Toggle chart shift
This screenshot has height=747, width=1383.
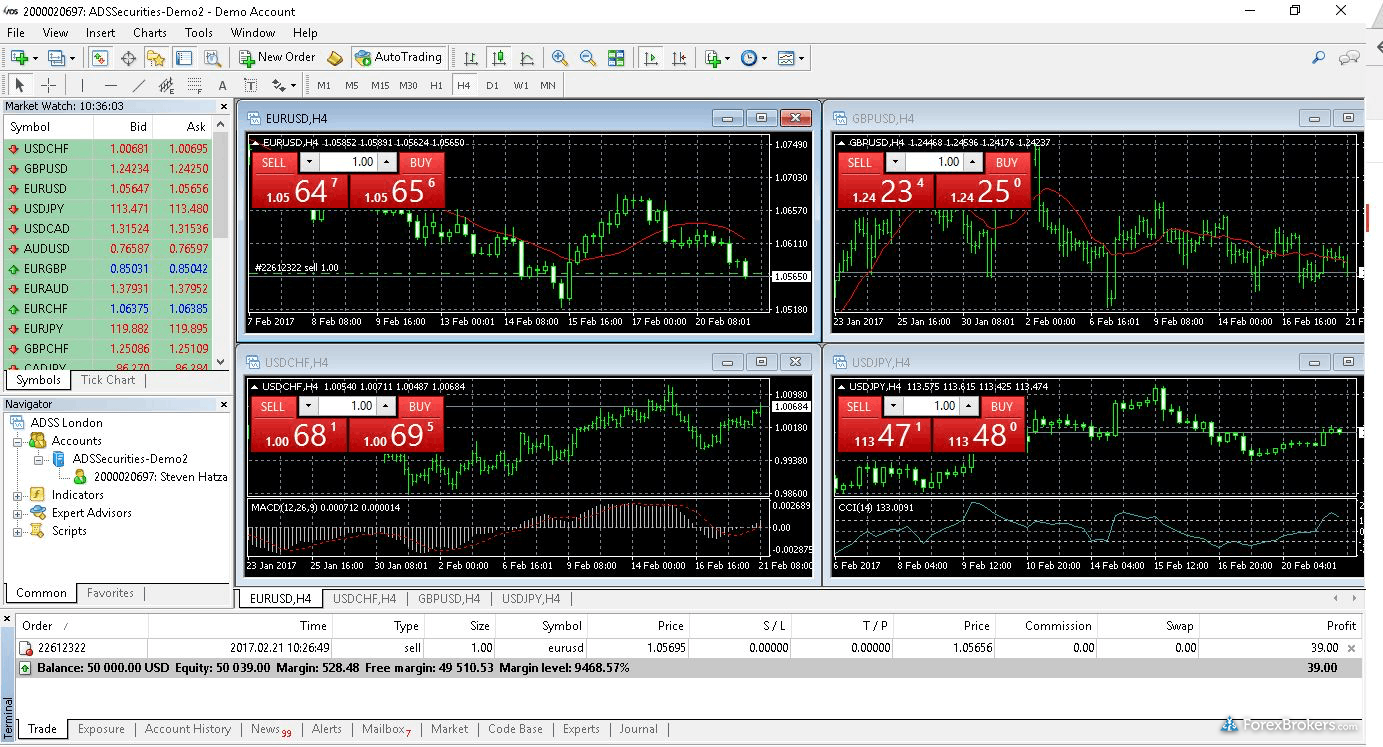coord(680,58)
